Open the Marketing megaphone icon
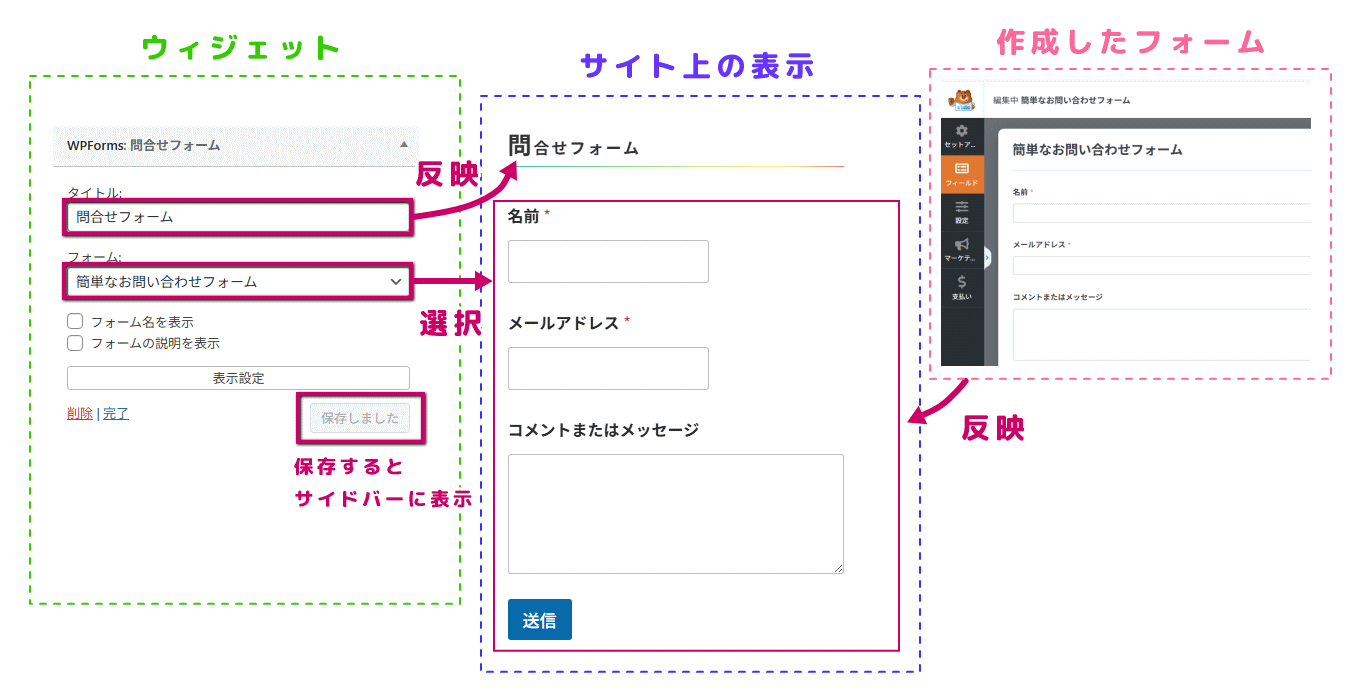Image resolution: width=1364 pixels, height=700 pixels. tap(962, 249)
